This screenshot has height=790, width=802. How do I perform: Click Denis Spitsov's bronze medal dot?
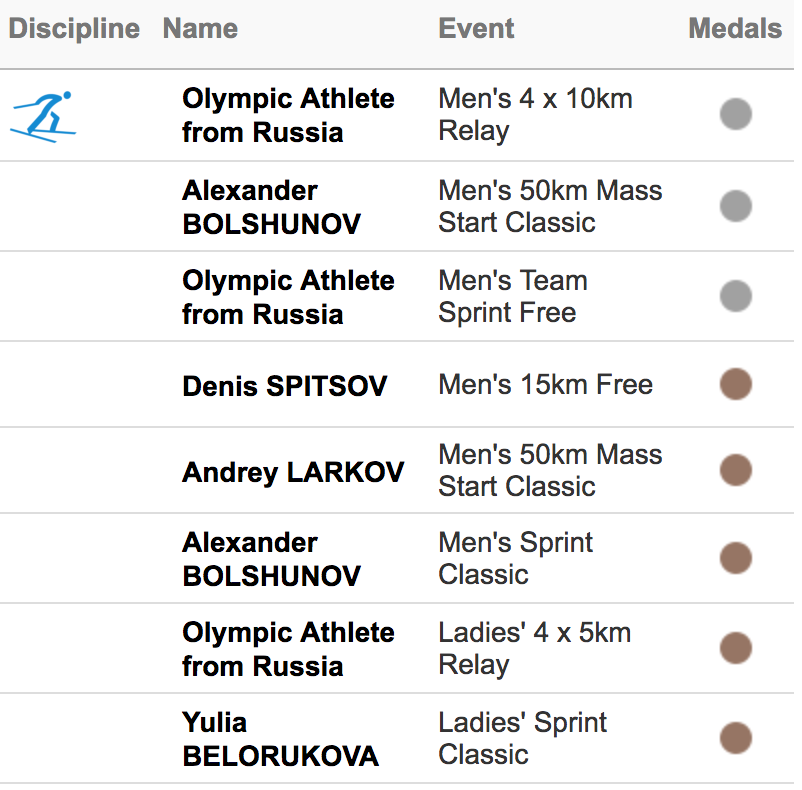point(736,384)
